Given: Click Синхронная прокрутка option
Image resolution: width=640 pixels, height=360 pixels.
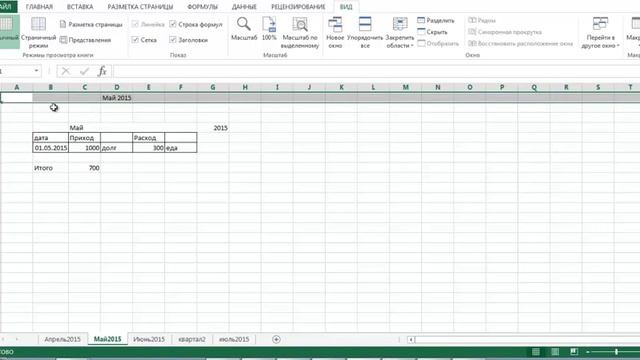Looking at the screenshot, I should pyautogui.click(x=505, y=32).
